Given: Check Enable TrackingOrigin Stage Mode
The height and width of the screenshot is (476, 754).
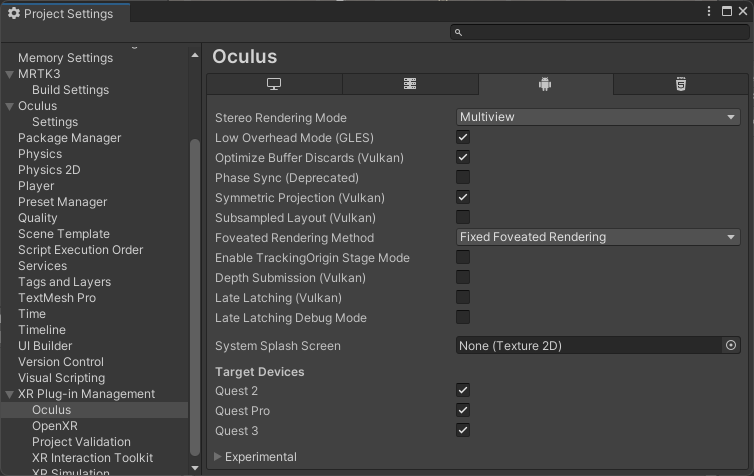Looking at the screenshot, I should (463, 257).
